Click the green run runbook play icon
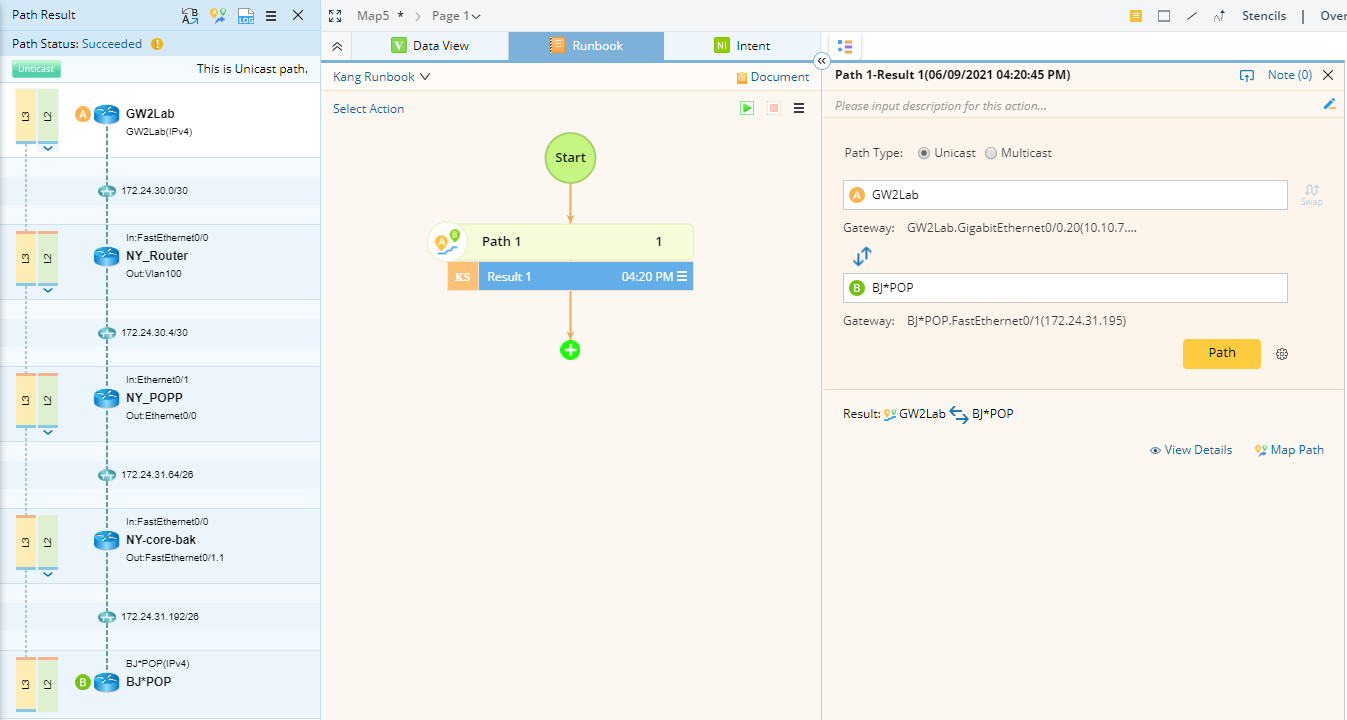This screenshot has width=1347, height=720. [747, 108]
